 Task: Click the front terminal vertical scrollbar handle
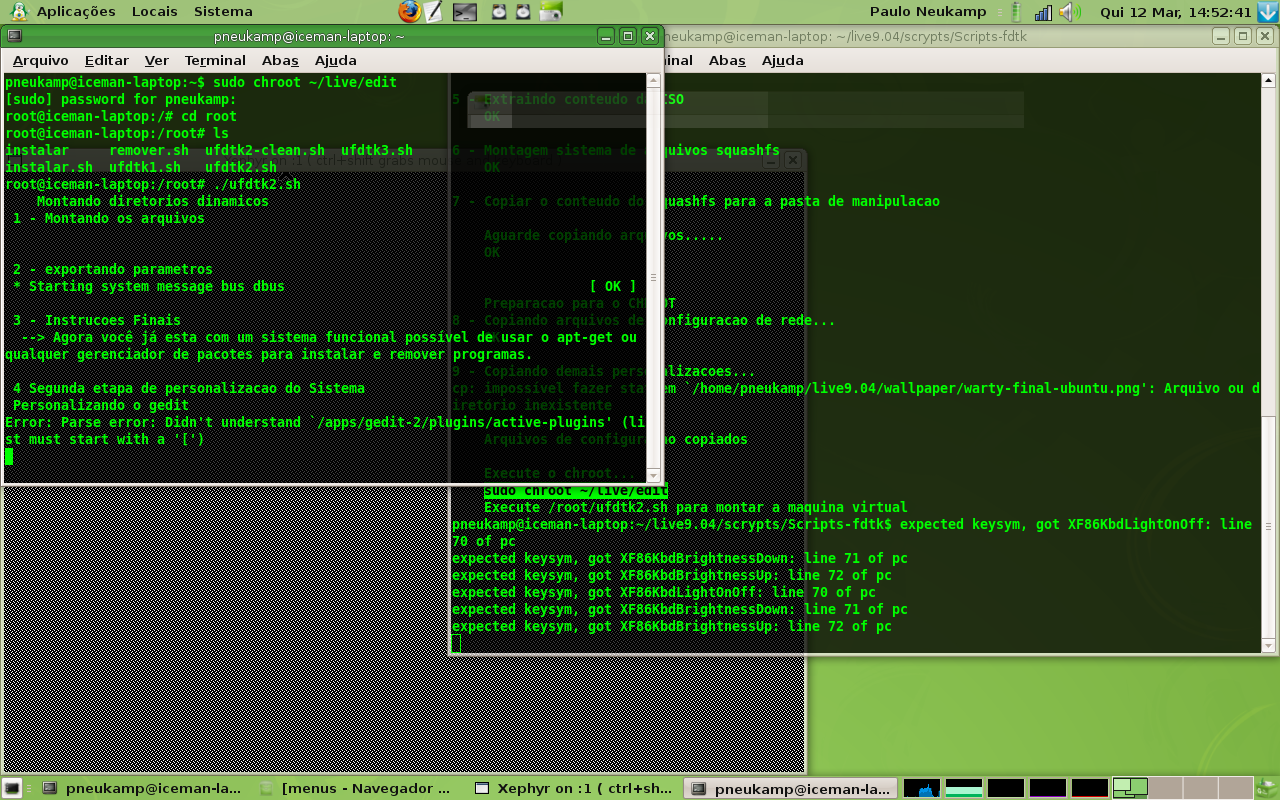tap(654, 278)
